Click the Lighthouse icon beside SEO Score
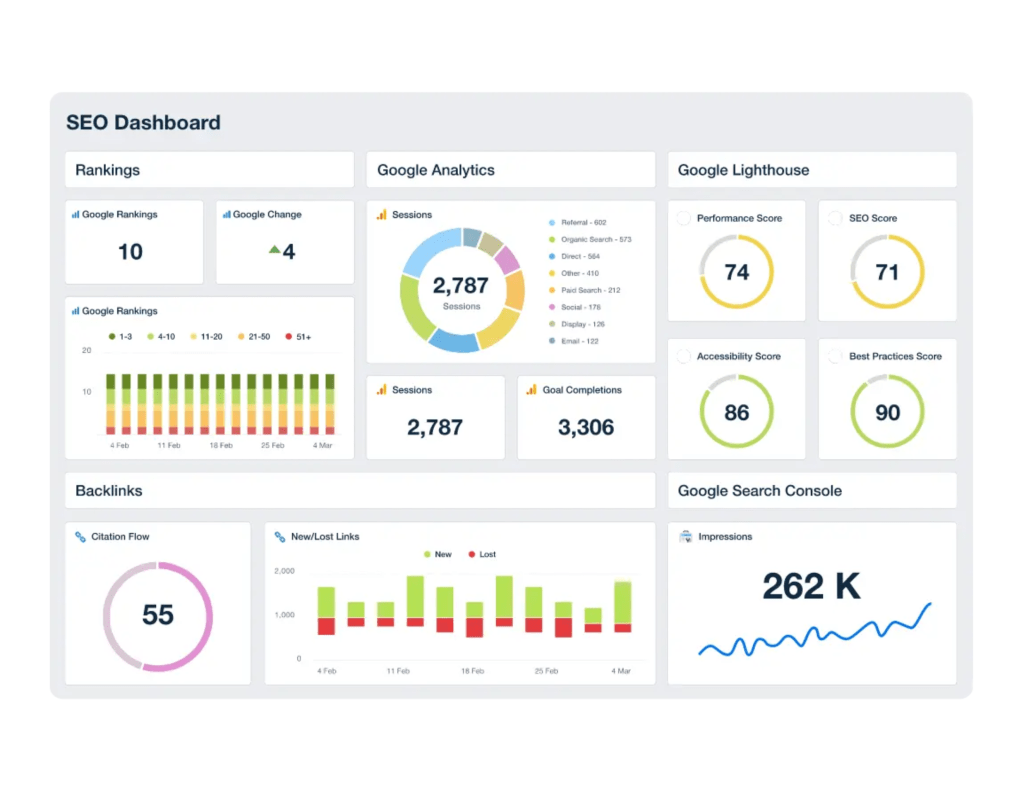Screen dimensions: 1024x791 pos(835,218)
